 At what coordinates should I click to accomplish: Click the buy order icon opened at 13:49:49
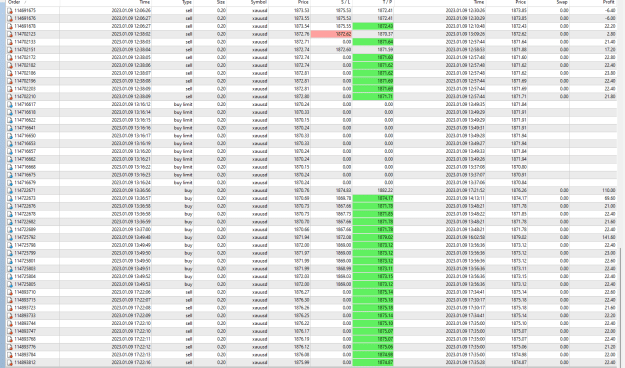10,245
